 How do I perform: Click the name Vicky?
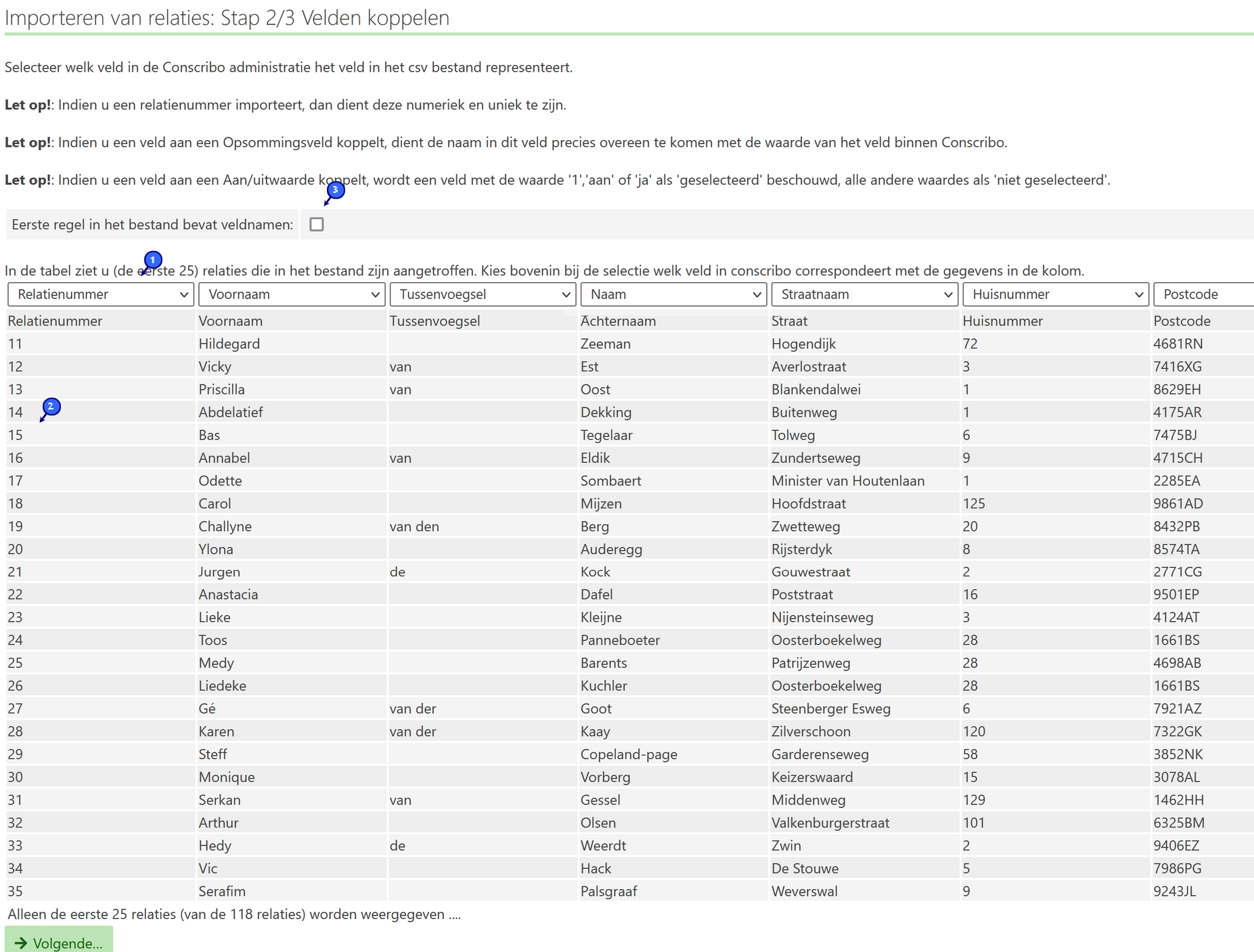tap(215, 367)
